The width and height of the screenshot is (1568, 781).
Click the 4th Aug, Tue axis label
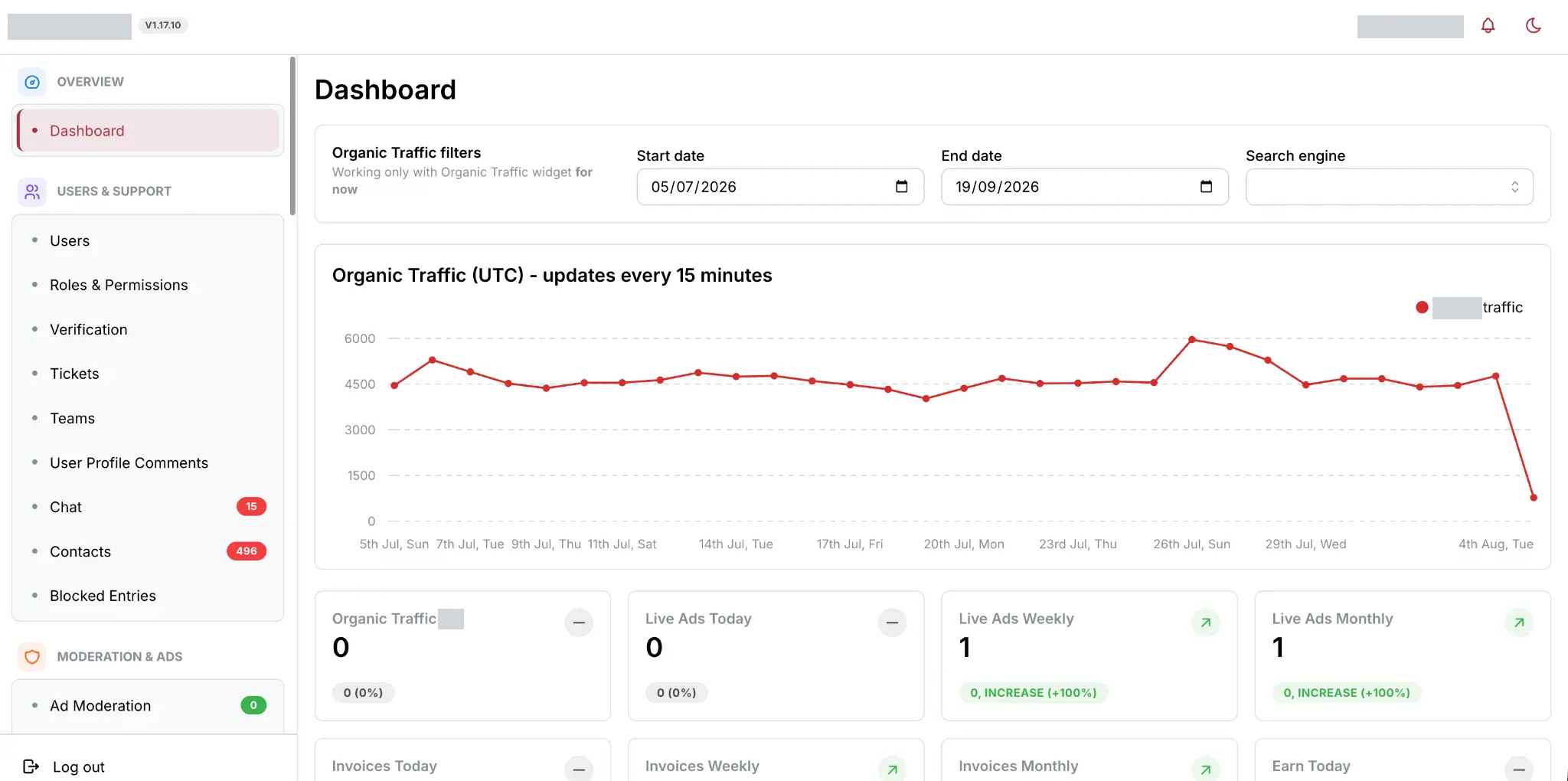point(1495,544)
